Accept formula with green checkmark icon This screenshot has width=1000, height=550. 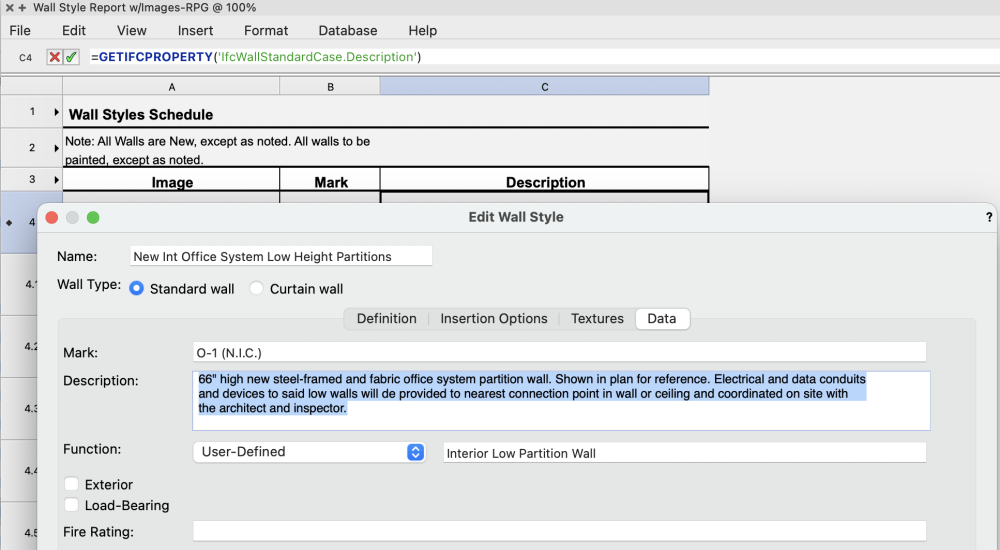(x=71, y=58)
